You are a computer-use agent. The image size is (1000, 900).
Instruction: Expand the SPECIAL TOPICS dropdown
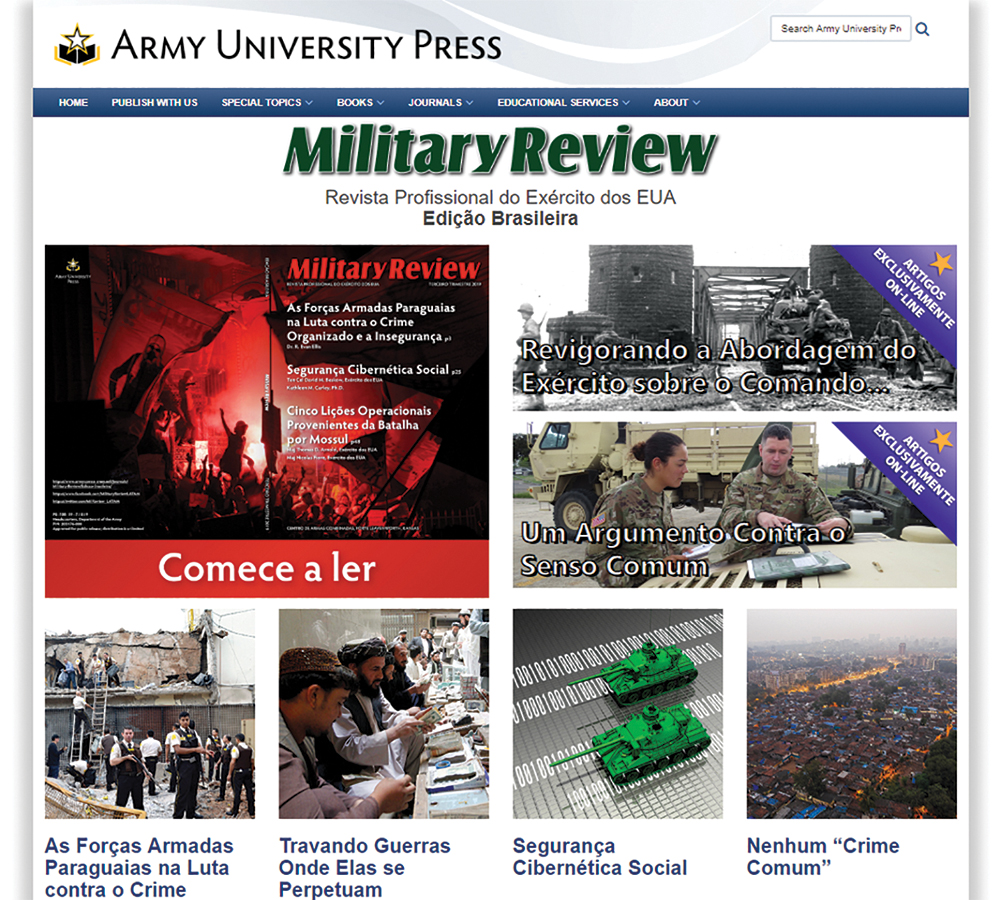pos(267,102)
